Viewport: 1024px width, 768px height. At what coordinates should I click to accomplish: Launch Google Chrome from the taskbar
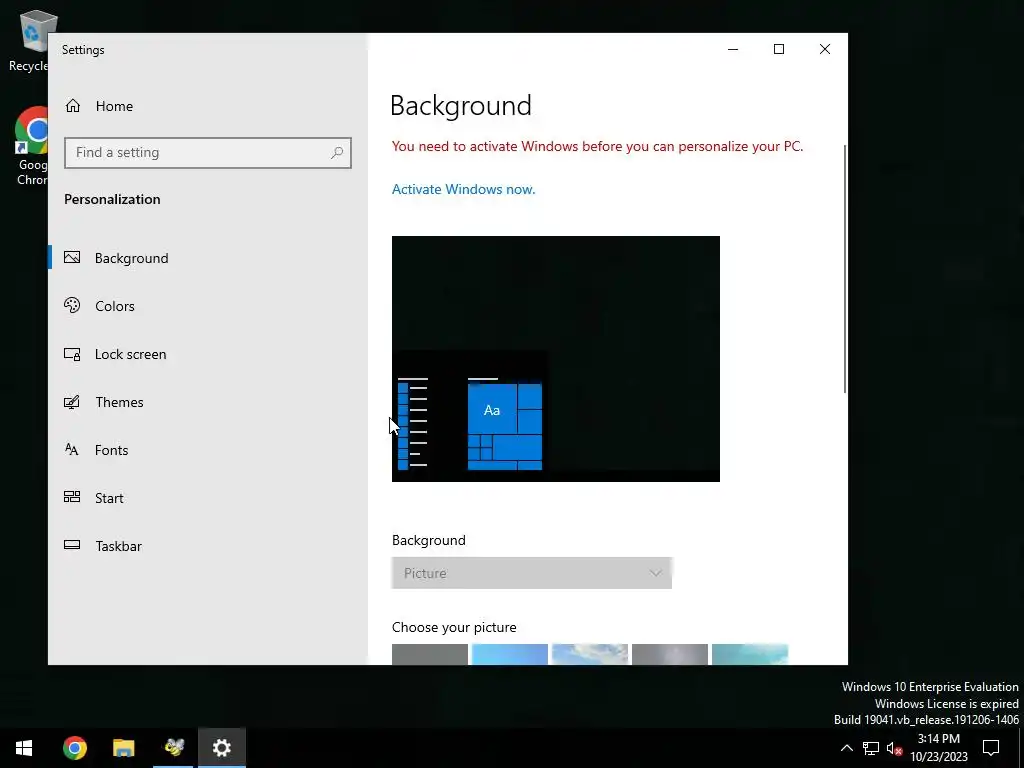pos(74,748)
